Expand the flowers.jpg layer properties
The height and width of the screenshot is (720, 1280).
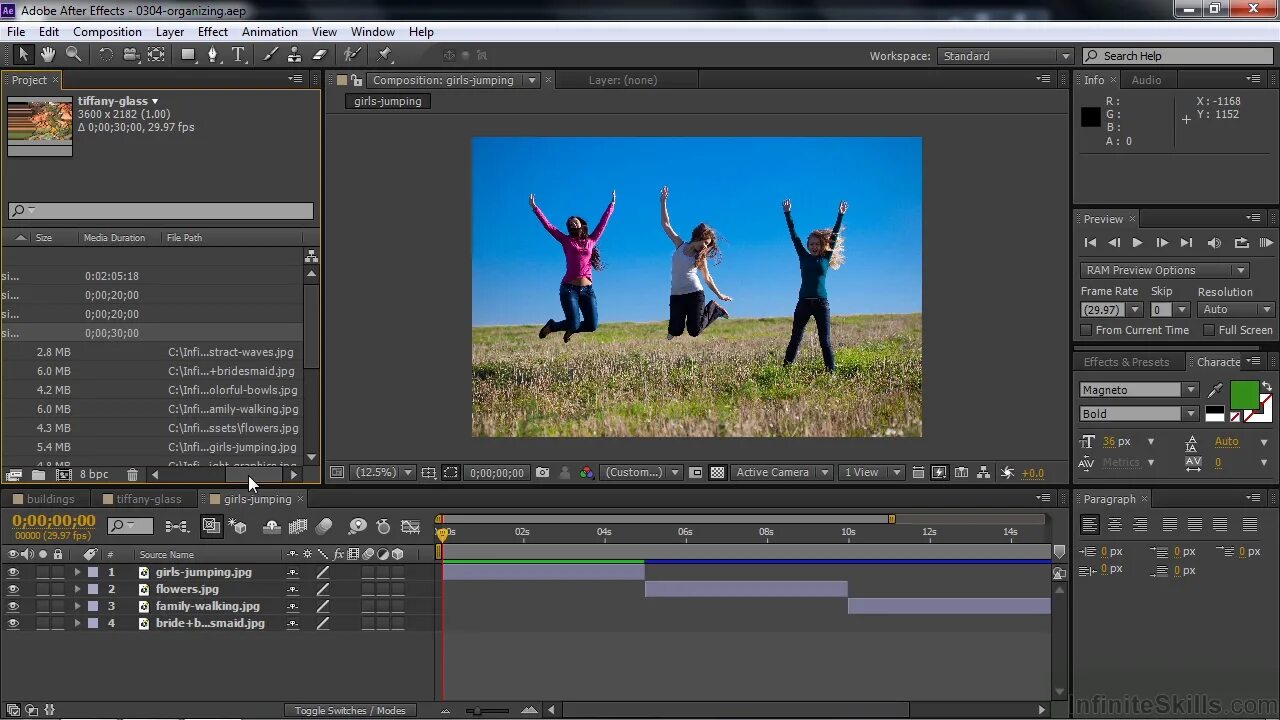[77, 590]
